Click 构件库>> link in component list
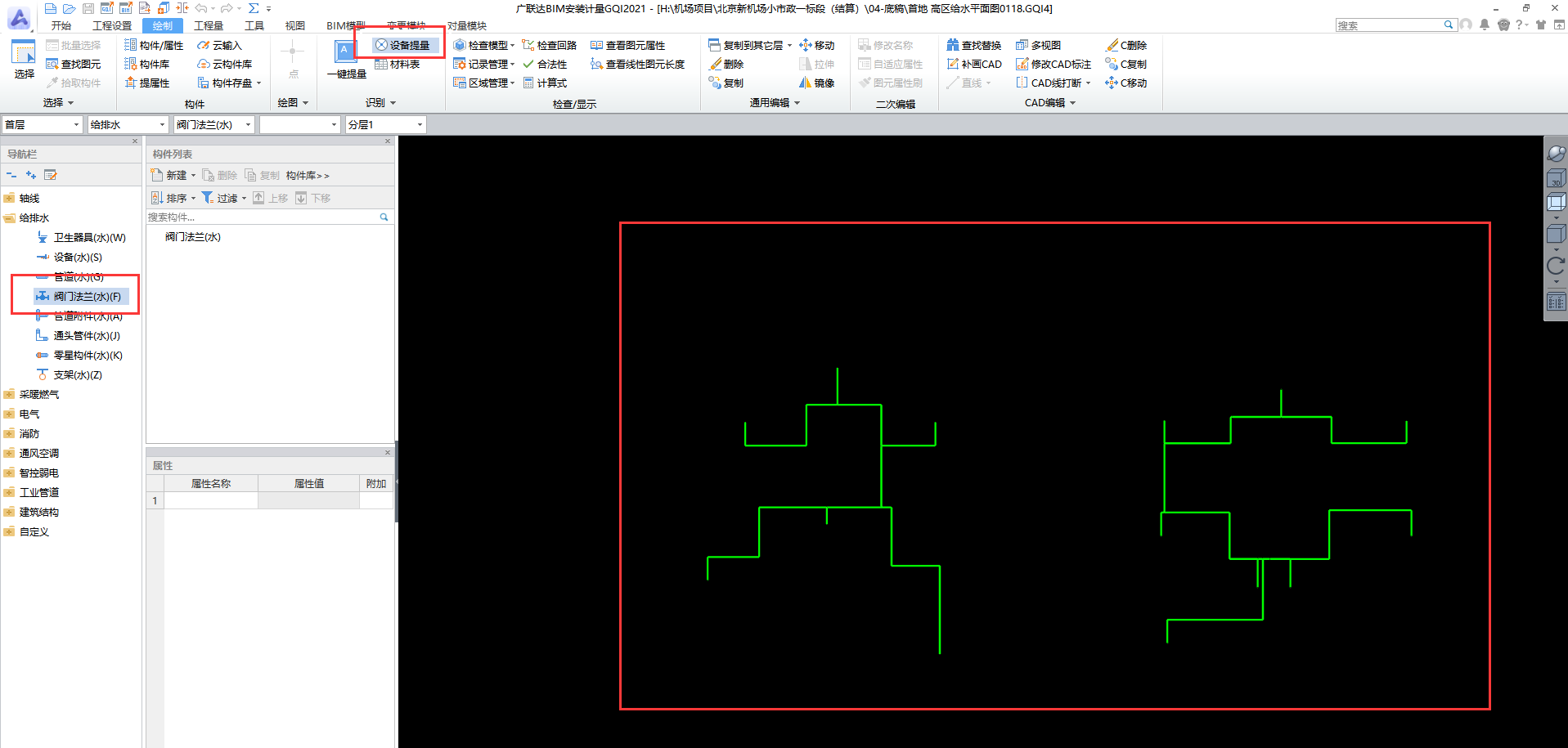The height and width of the screenshot is (748, 1568). pos(308,175)
